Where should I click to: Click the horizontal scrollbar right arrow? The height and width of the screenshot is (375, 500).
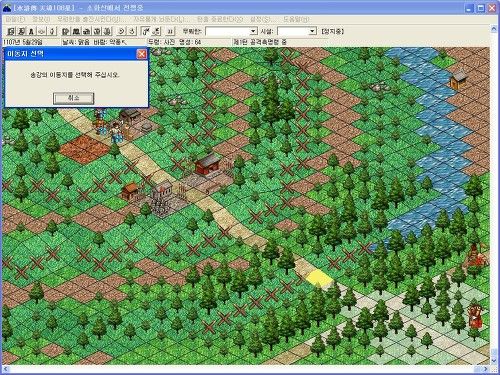486,369
